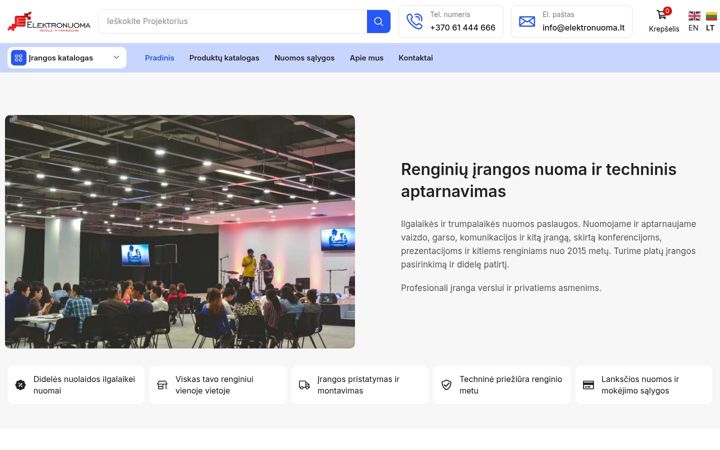The image size is (720, 450).
Task: Select LT language label
Action: point(710,28)
